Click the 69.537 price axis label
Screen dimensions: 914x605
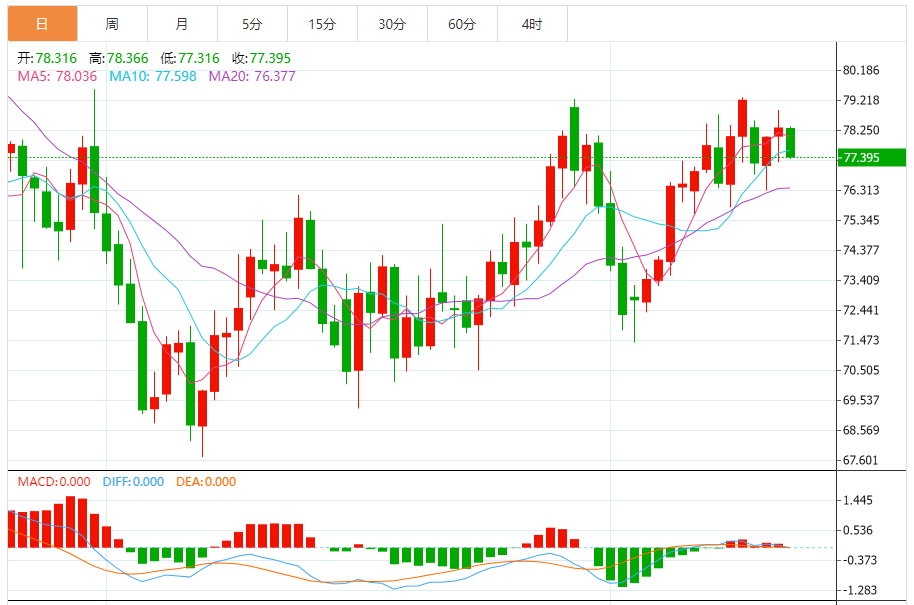[861, 400]
